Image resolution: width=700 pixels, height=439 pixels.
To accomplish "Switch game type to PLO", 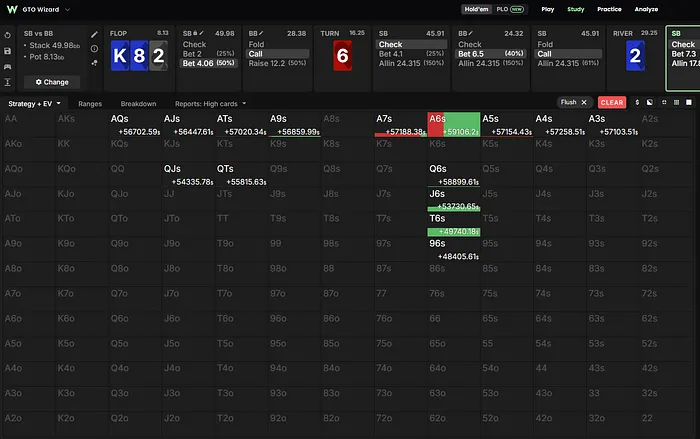I will click(510, 9).
